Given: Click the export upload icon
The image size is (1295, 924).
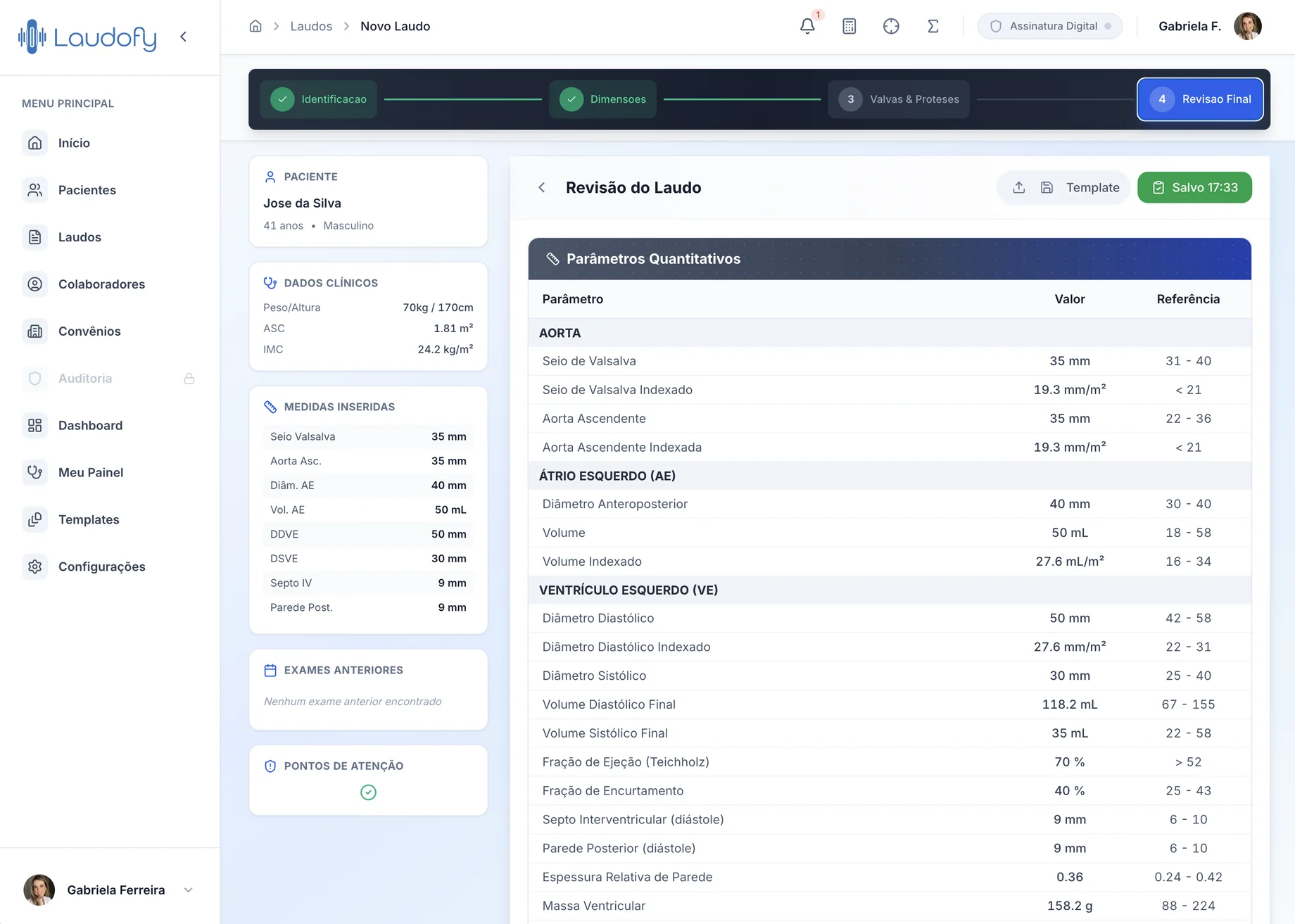Looking at the screenshot, I should [1018, 188].
